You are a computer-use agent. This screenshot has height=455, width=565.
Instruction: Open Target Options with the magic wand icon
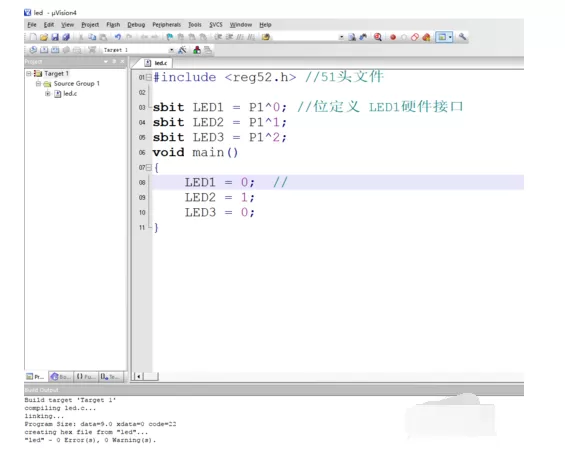pos(183,50)
